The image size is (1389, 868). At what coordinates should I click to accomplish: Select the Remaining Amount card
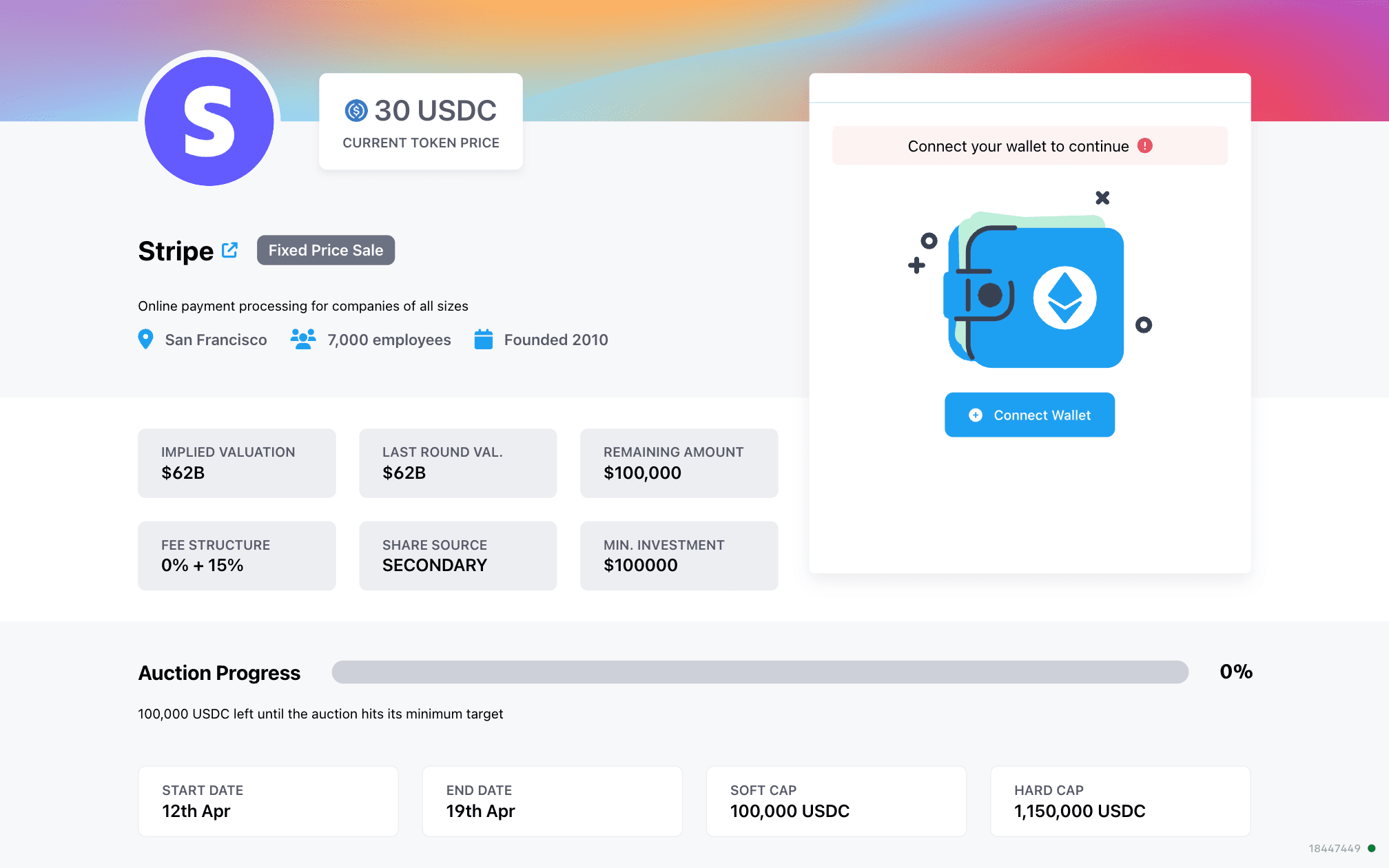[679, 463]
